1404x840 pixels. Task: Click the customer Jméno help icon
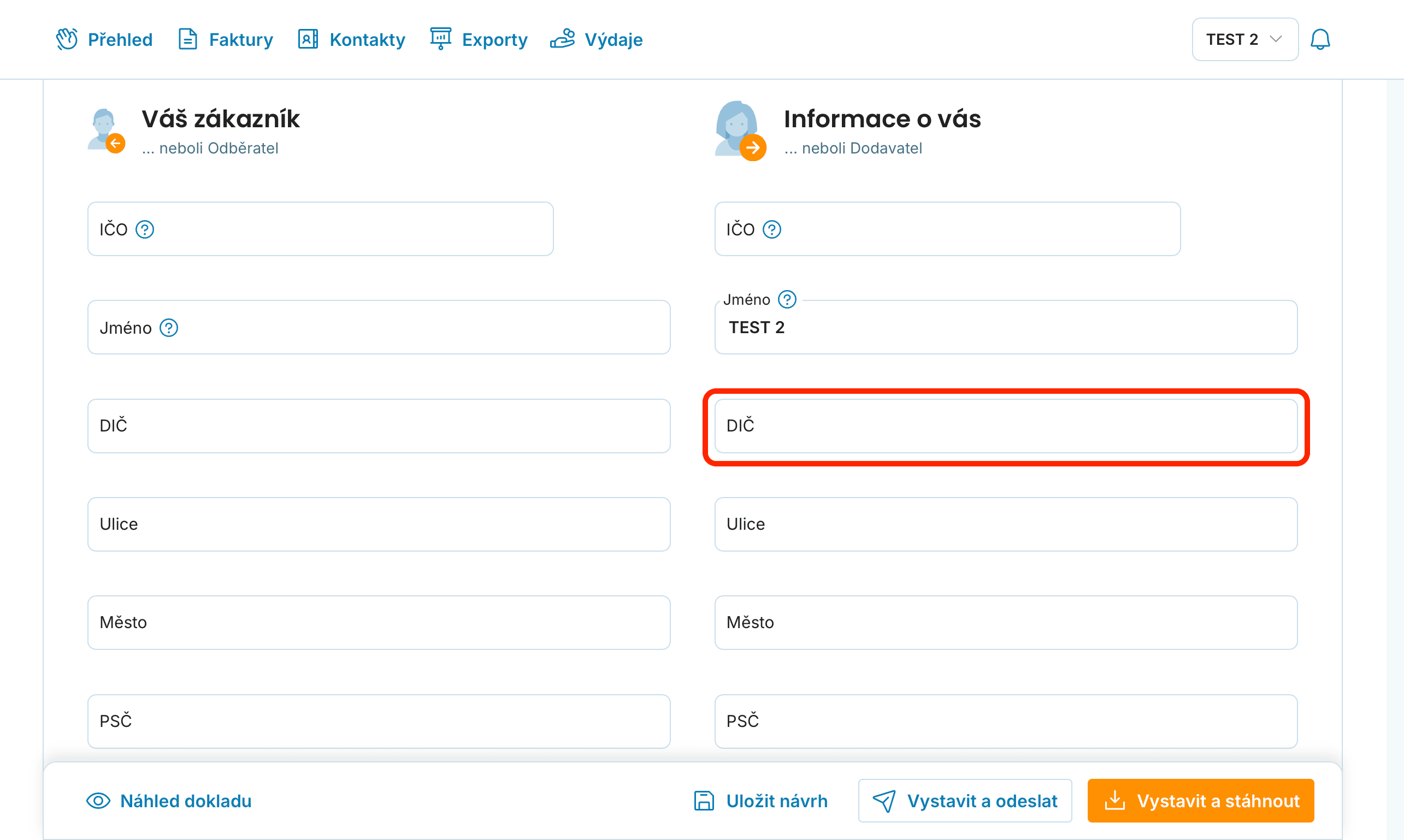169,328
